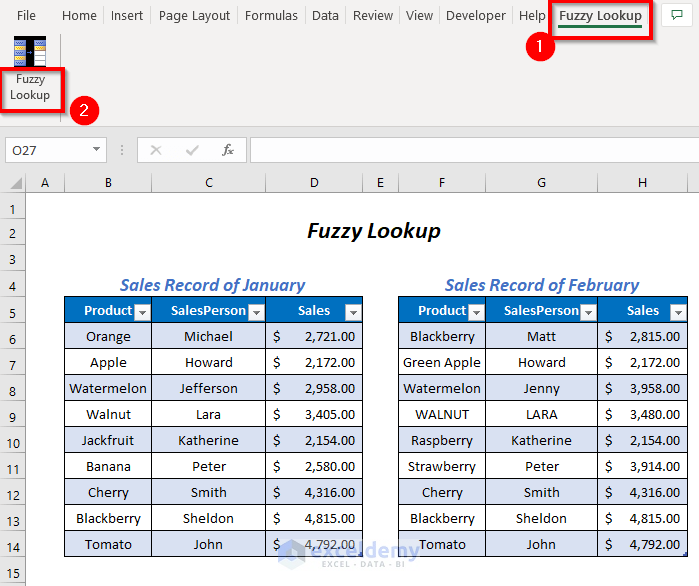Open January Product filter dropdown
Image resolution: width=699 pixels, height=586 pixels.
pyautogui.click(x=142, y=313)
